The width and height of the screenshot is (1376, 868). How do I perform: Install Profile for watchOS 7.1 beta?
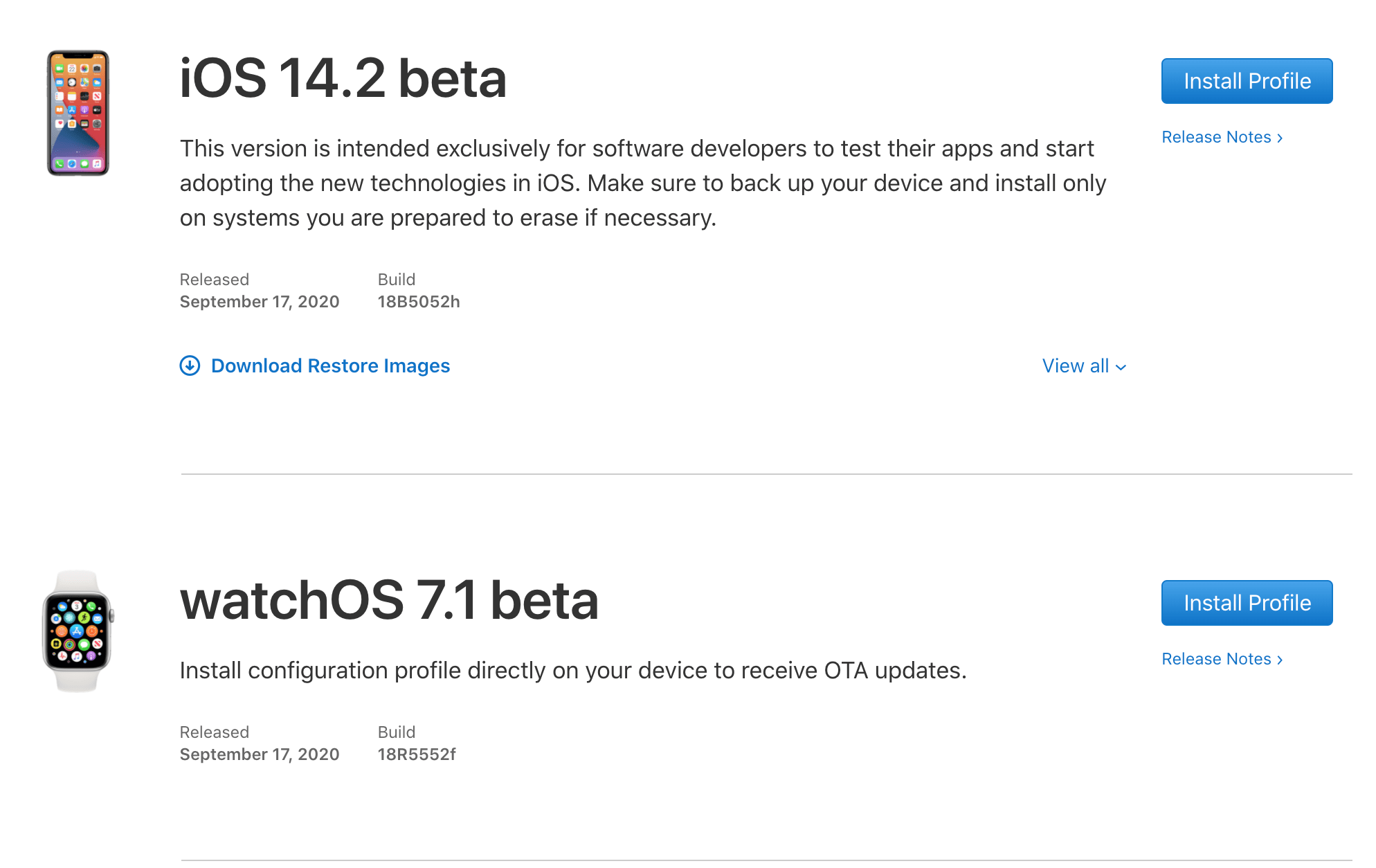click(1247, 603)
